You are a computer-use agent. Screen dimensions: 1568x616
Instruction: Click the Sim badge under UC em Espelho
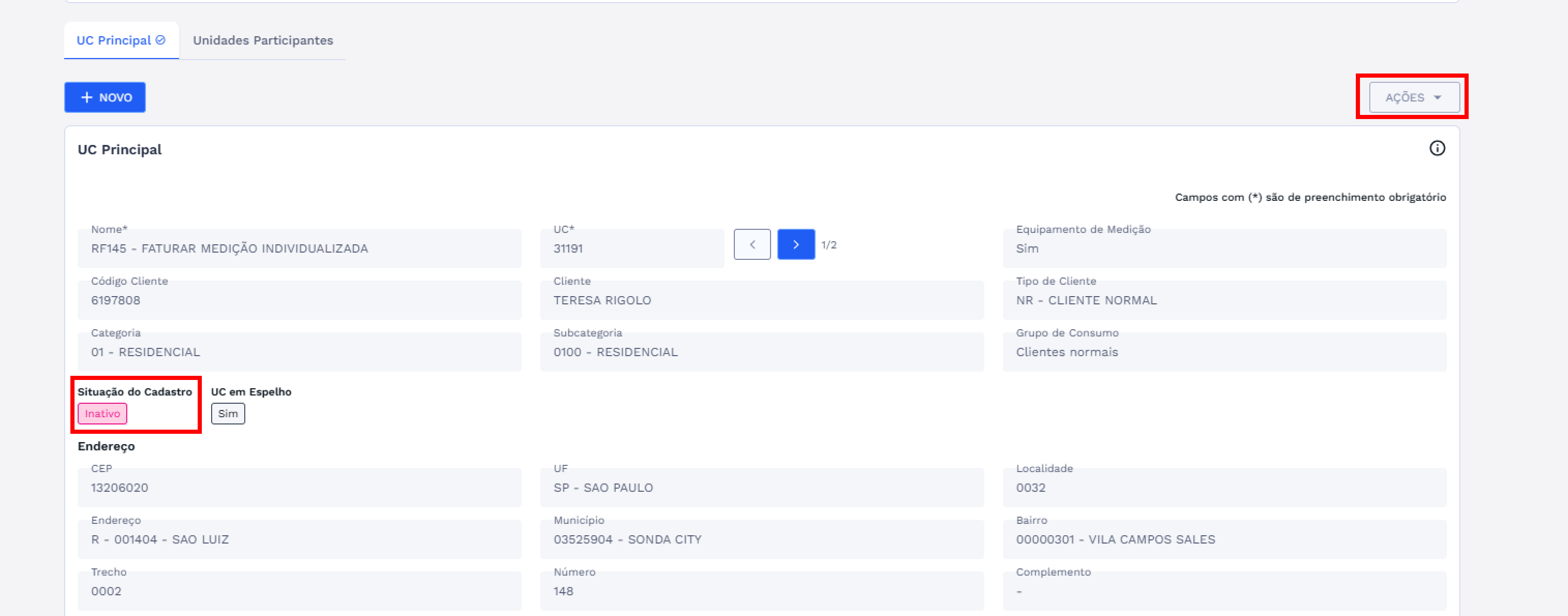(x=228, y=414)
